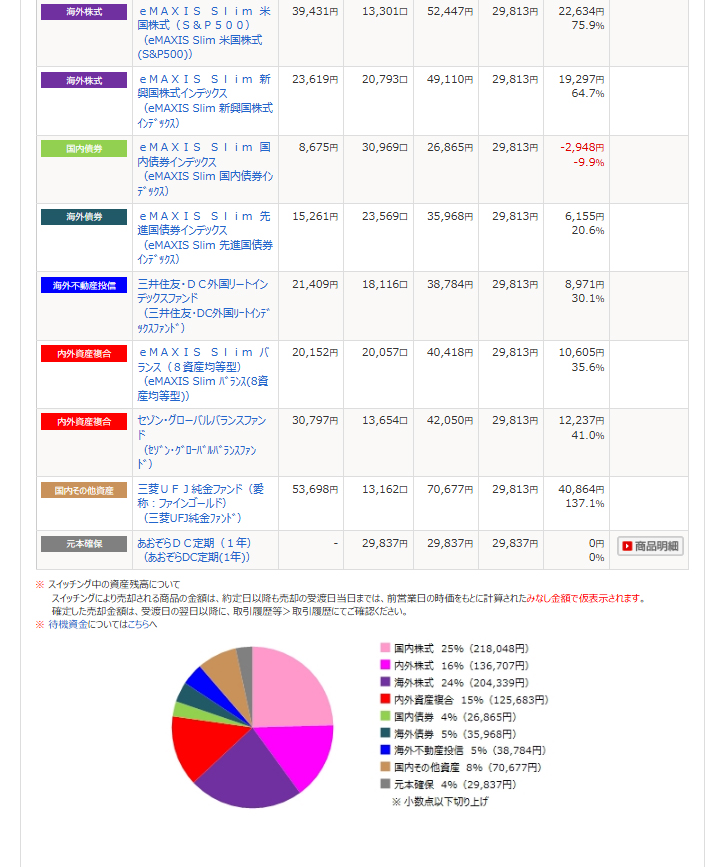Select eMAXIS Slim 国内債券インデックス fund name

click(205, 161)
